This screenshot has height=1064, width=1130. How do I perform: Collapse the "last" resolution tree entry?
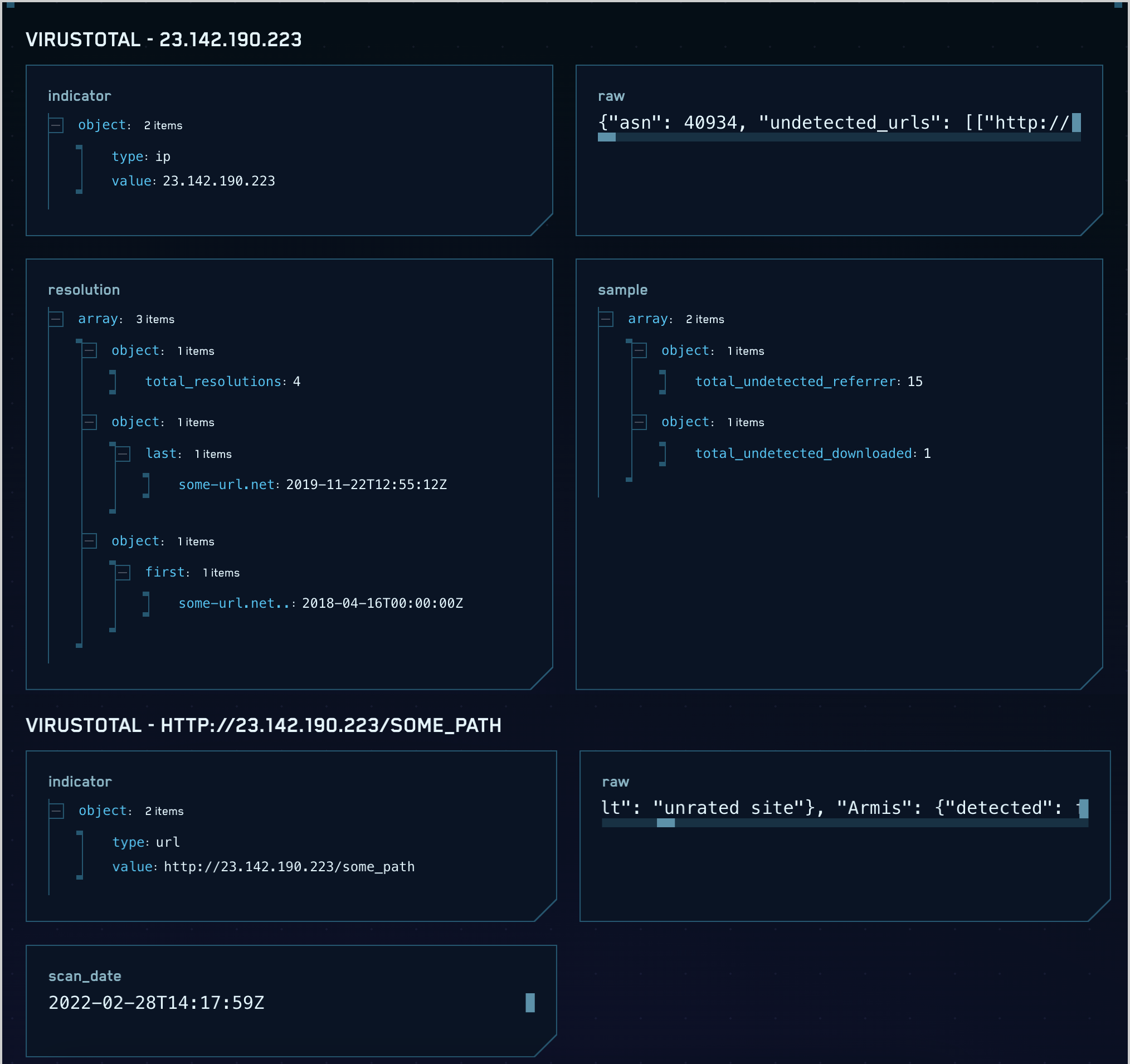pyautogui.click(x=122, y=453)
